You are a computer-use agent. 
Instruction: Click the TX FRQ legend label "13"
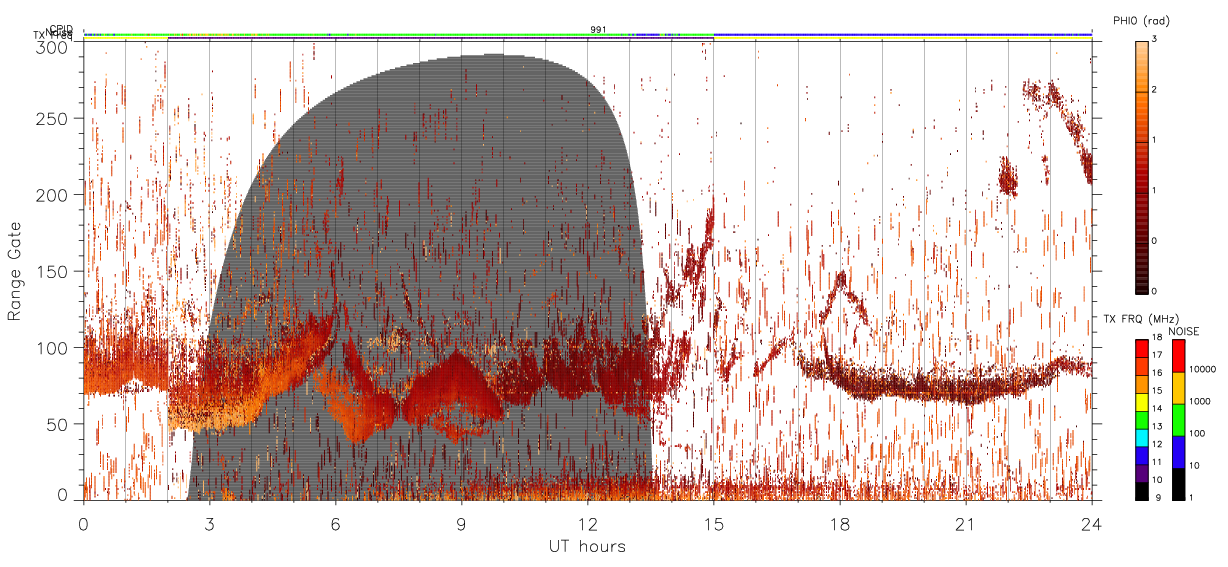[x=1156, y=426]
